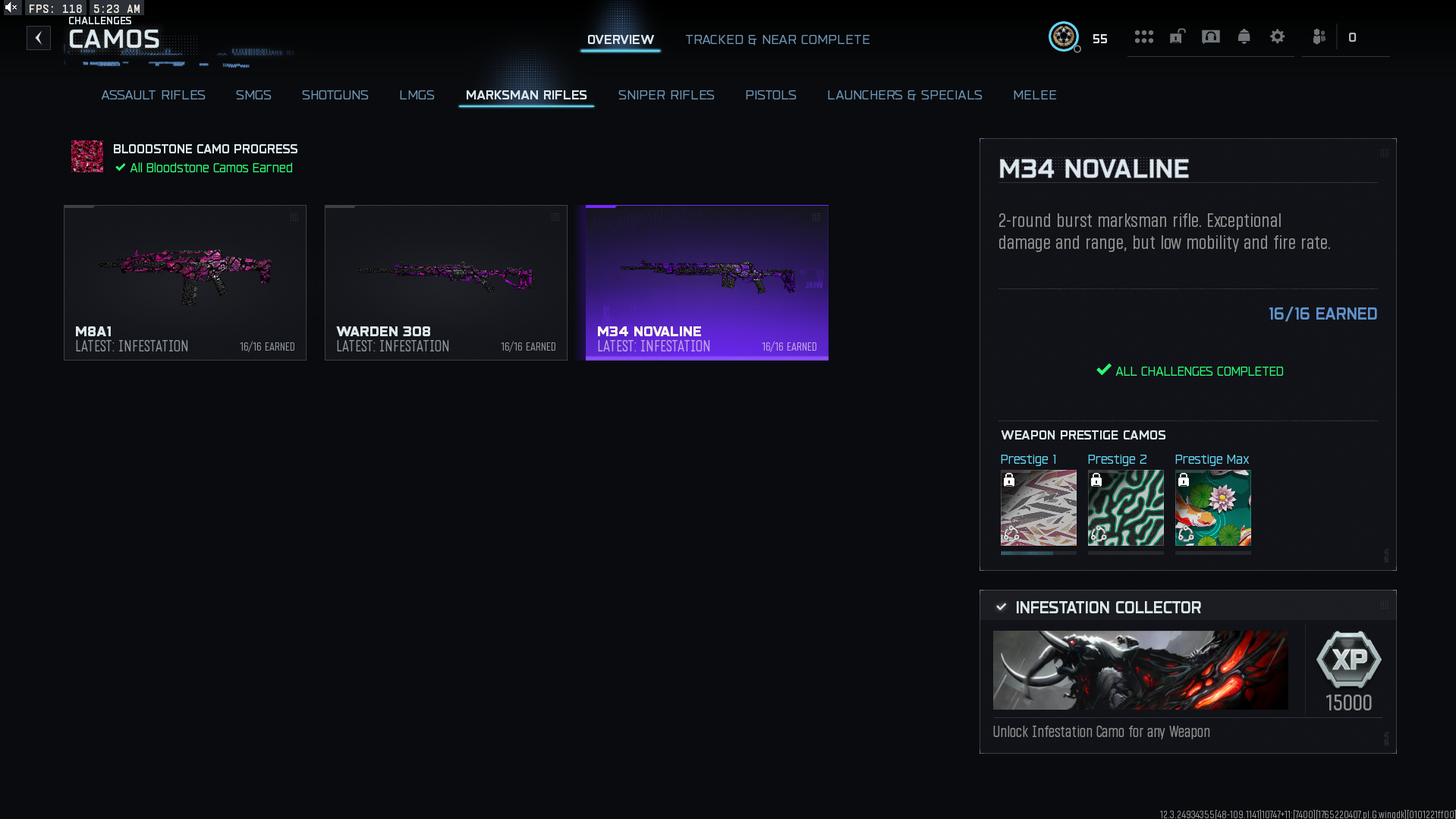Screen dimensions: 1456x819
Task: Click the Infestation Collector reward image
Action: [1140, 670]
